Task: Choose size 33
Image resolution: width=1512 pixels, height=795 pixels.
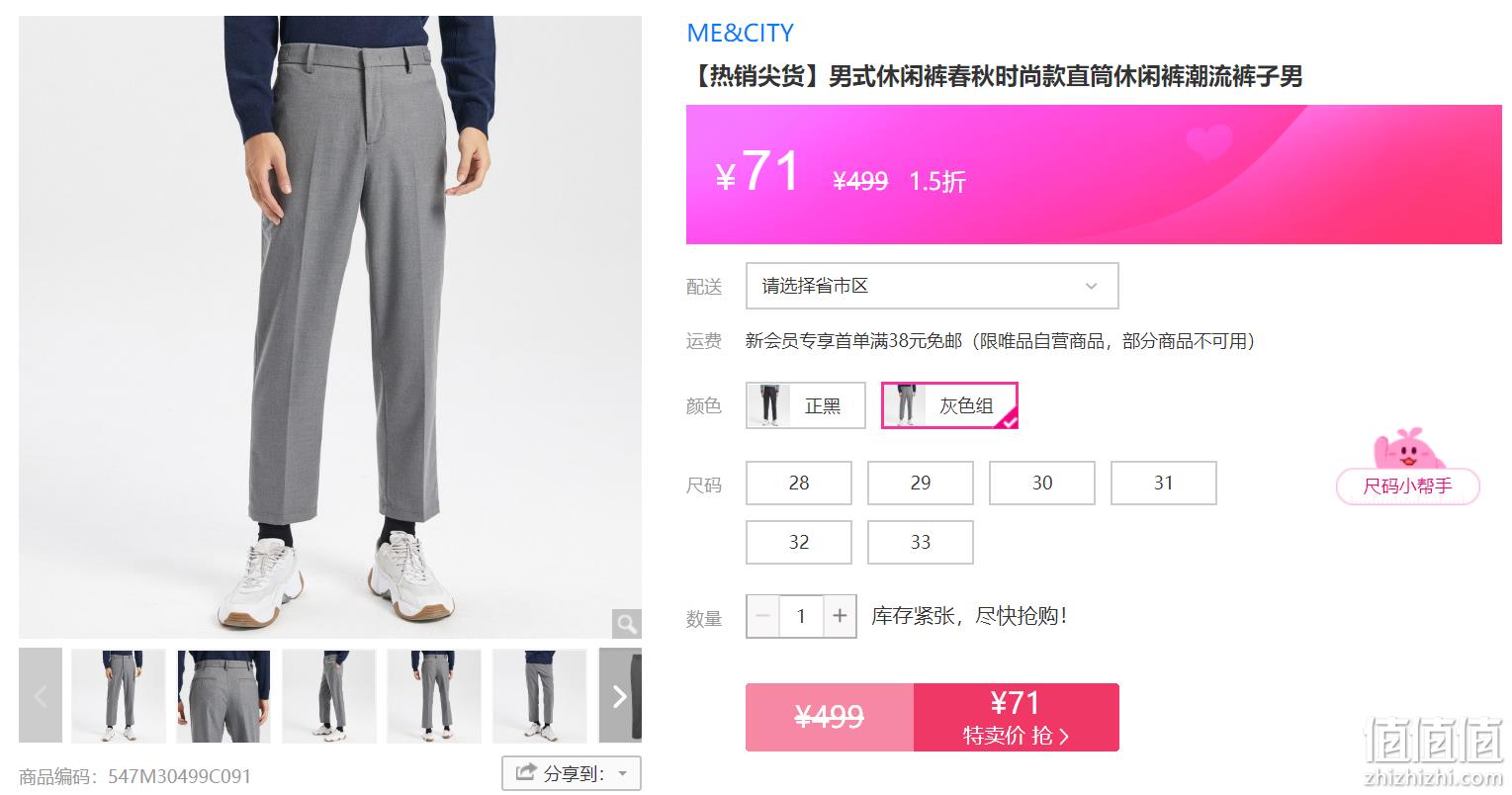Action: coord(921,542)
